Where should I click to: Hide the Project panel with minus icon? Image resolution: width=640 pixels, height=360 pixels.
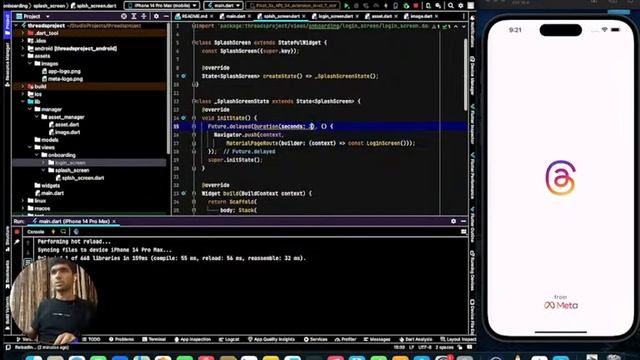[x=166, y=16]
